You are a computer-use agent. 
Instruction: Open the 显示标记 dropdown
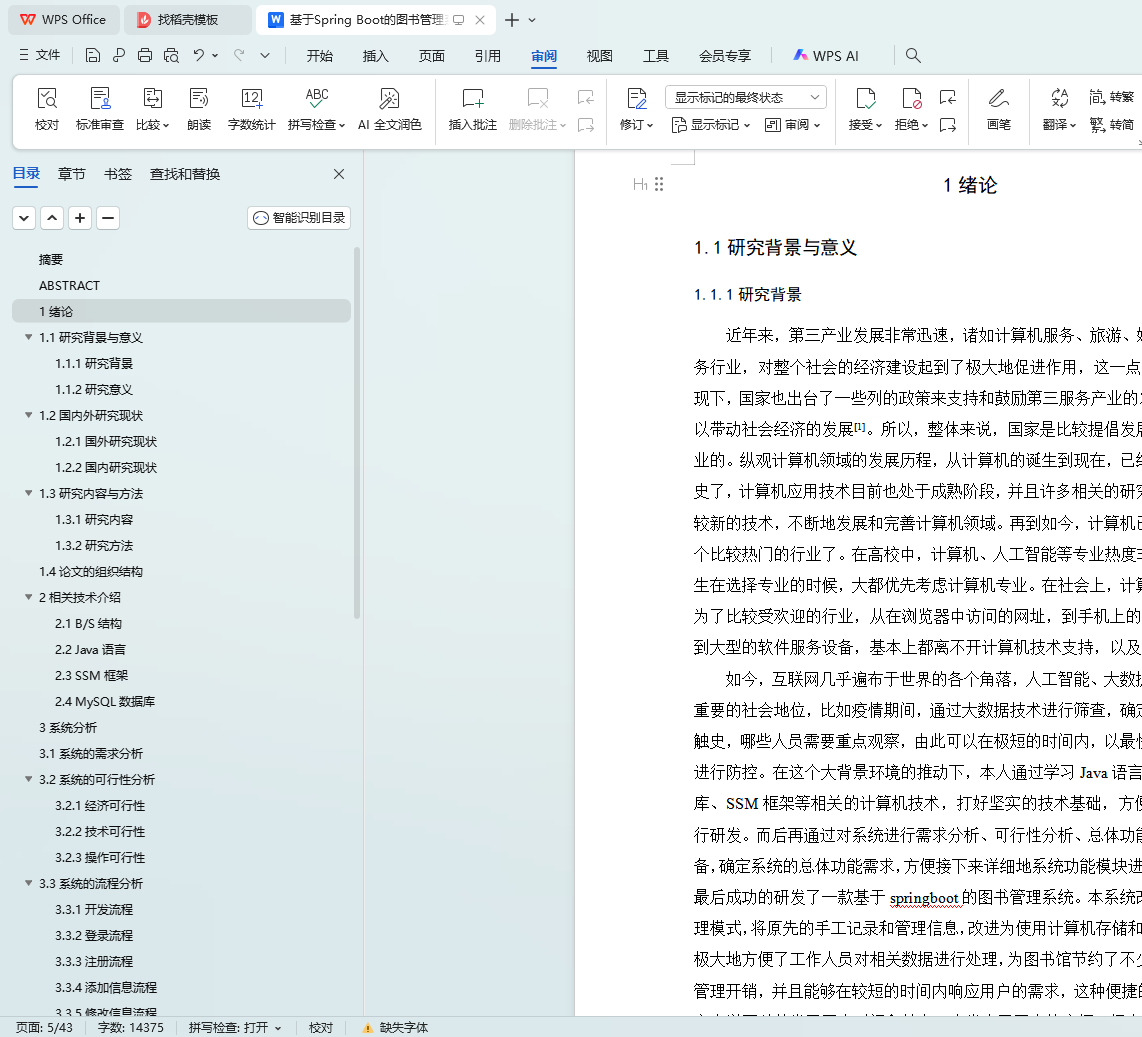coord(710,125)
